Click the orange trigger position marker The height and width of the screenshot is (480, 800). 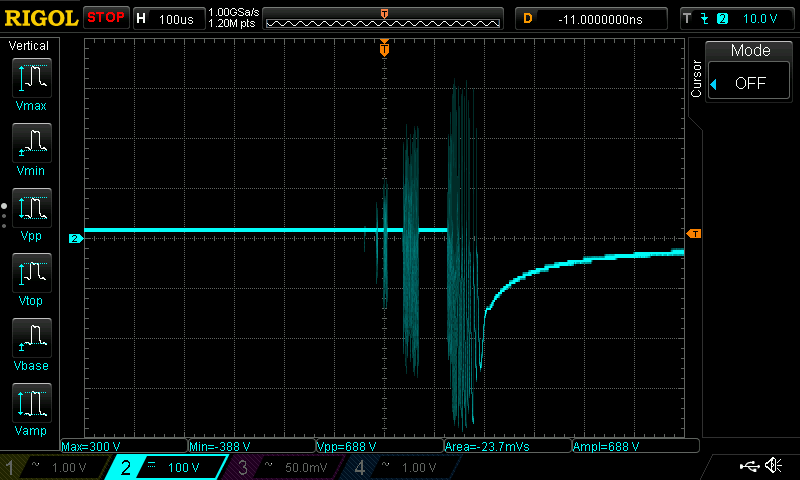384,49
